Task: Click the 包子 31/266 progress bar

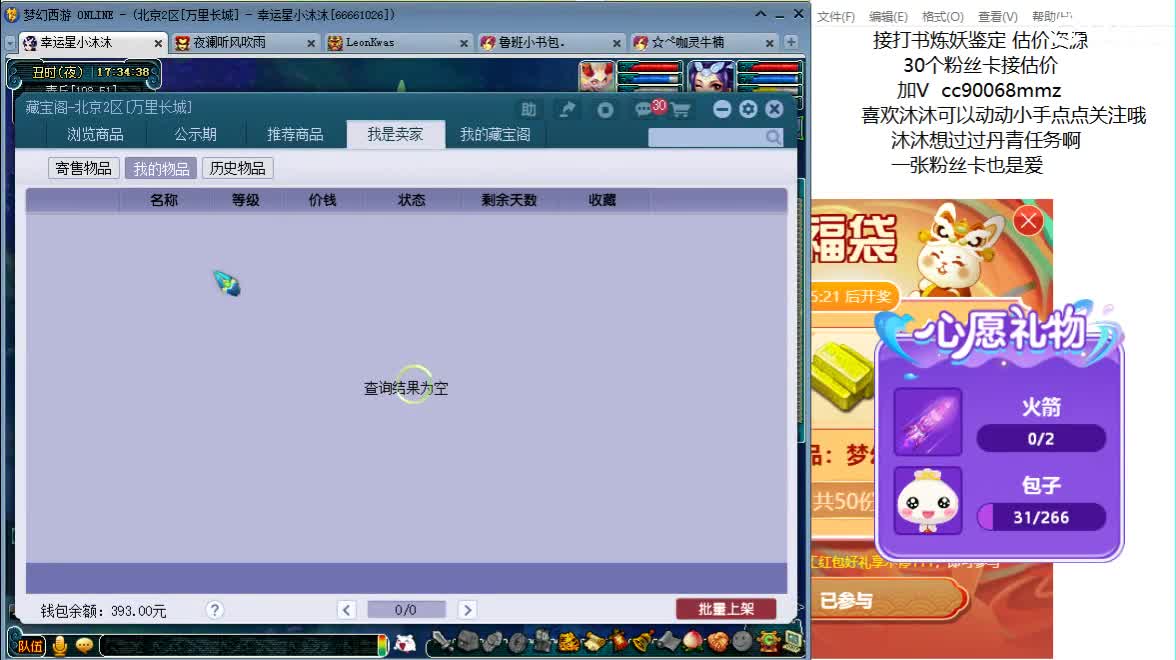Action: (1042, 517)
